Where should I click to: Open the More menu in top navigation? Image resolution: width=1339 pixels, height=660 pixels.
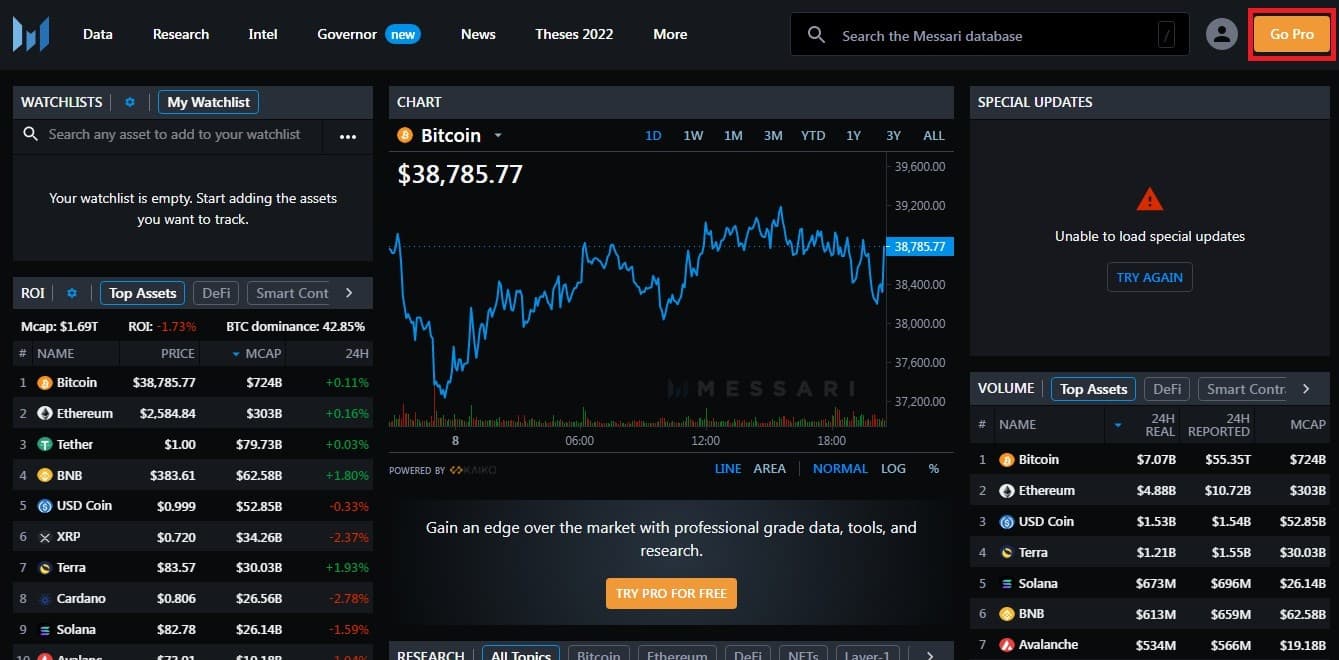670,34
